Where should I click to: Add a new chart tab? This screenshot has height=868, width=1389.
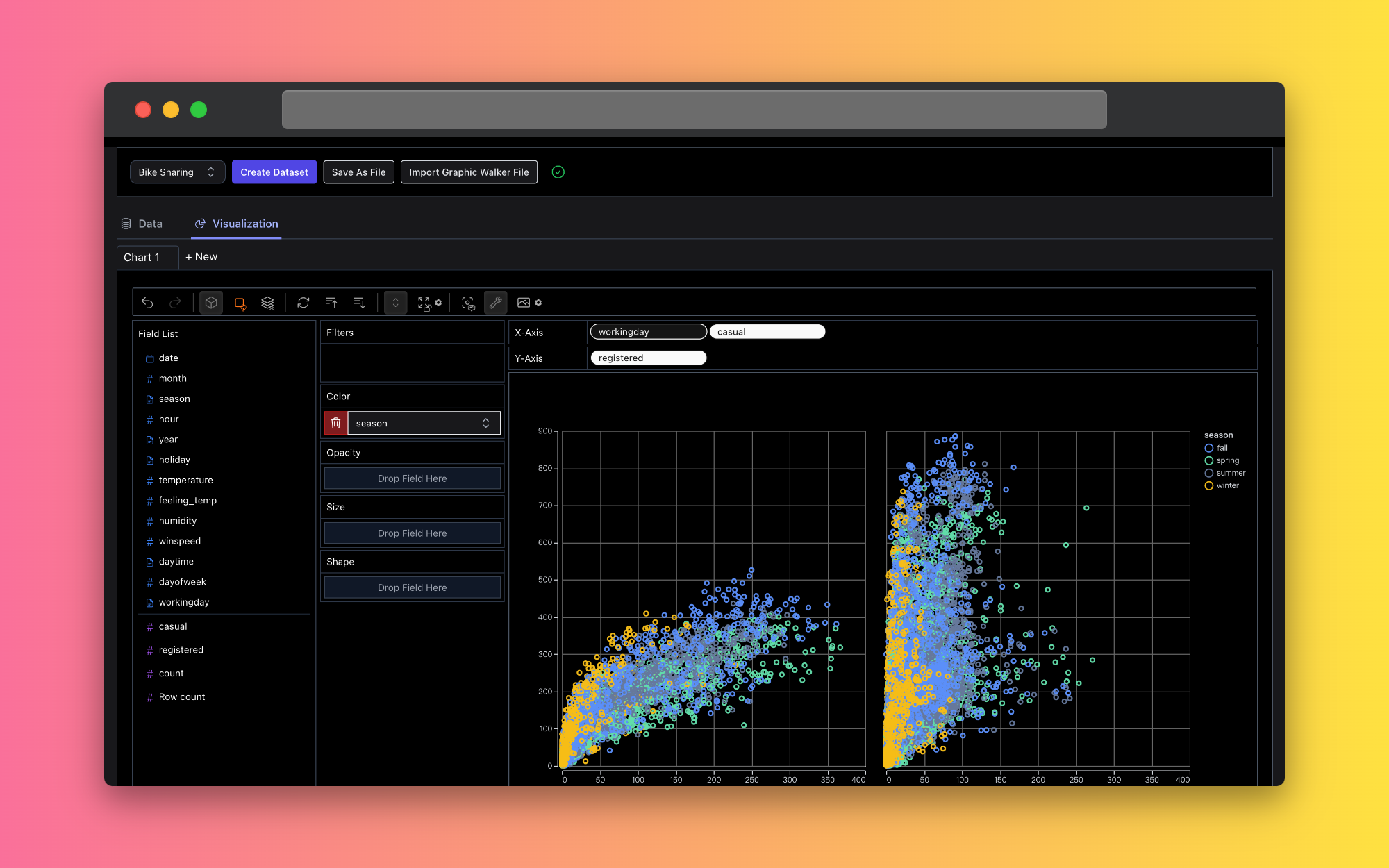click(201, 257)
